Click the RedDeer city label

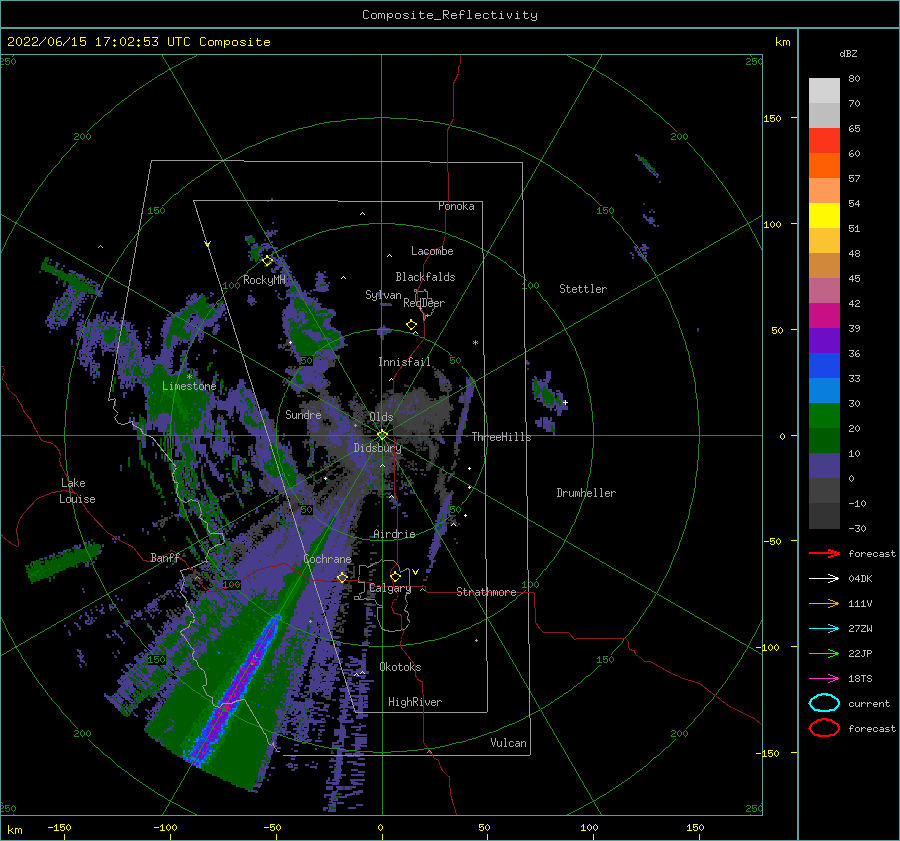coord(424,303)
